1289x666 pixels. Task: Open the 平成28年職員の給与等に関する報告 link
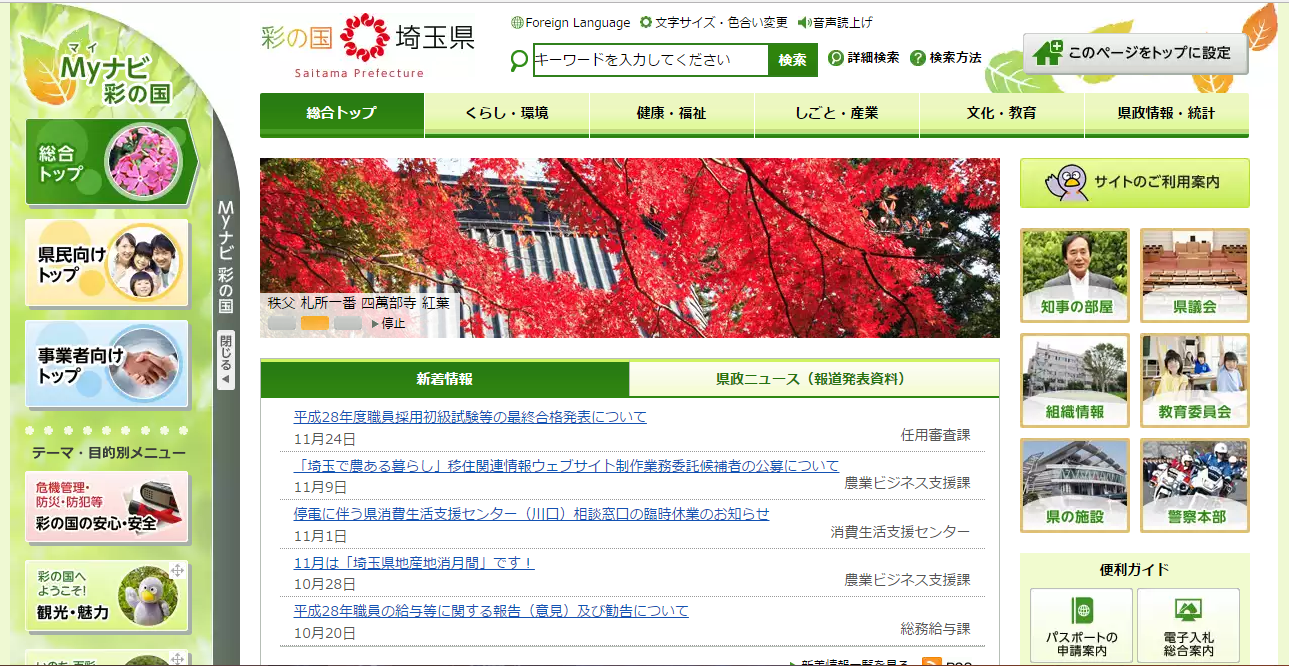(491, 611)
